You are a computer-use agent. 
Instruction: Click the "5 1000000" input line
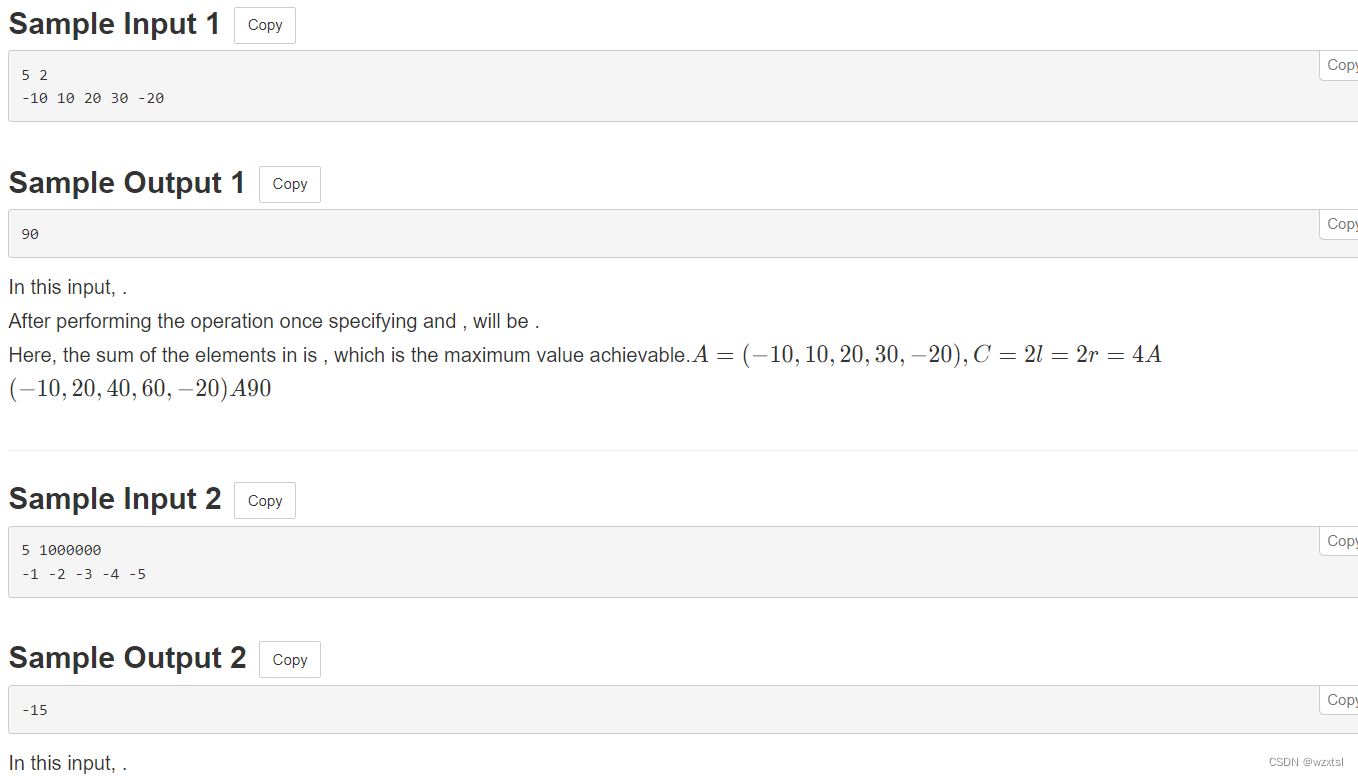[x=61, y=550]
